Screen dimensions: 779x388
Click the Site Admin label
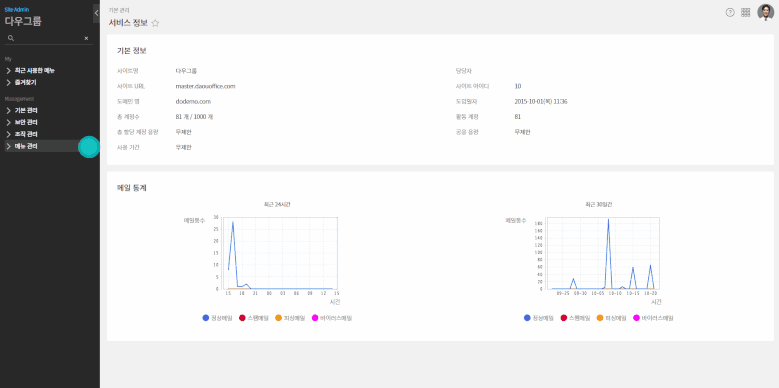16,9
